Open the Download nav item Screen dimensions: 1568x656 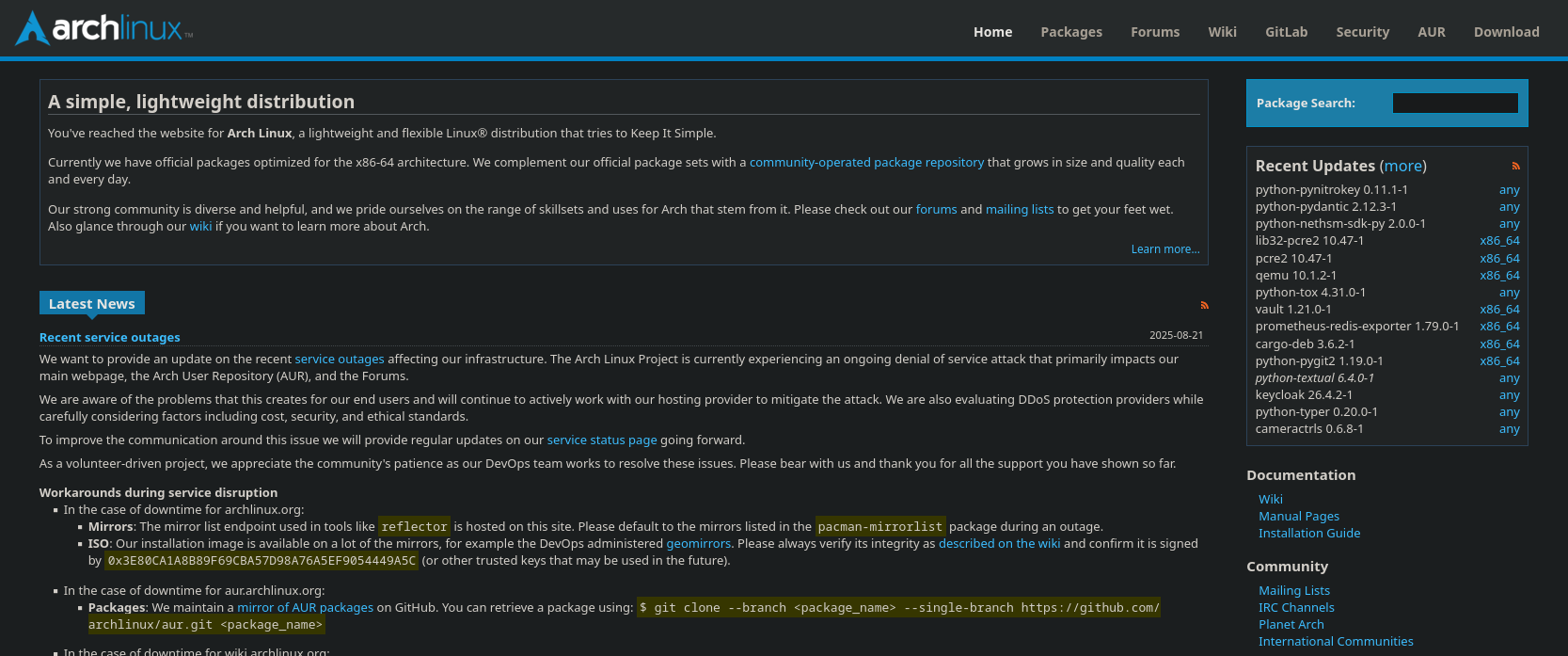click(1506, 32)
